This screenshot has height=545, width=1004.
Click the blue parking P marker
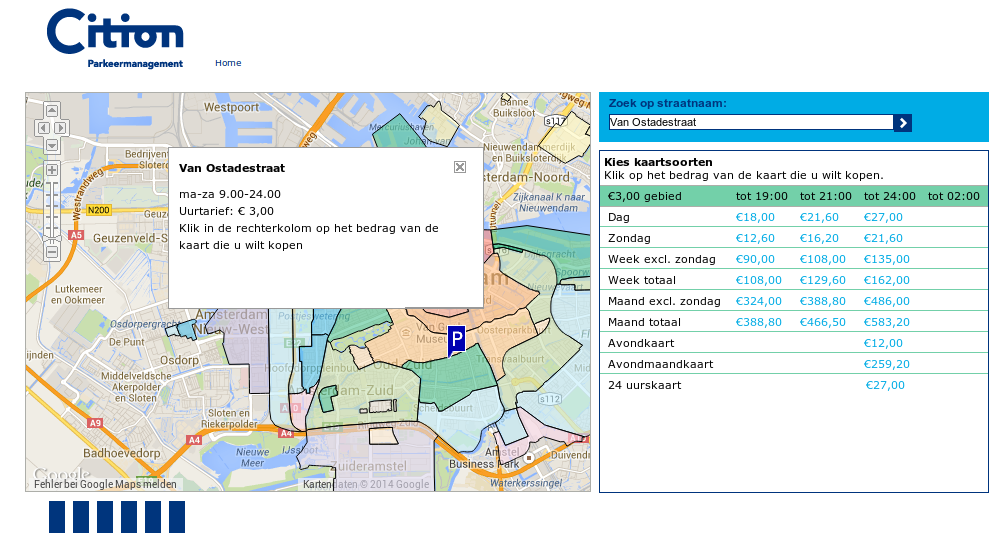[x=456, y=340]
